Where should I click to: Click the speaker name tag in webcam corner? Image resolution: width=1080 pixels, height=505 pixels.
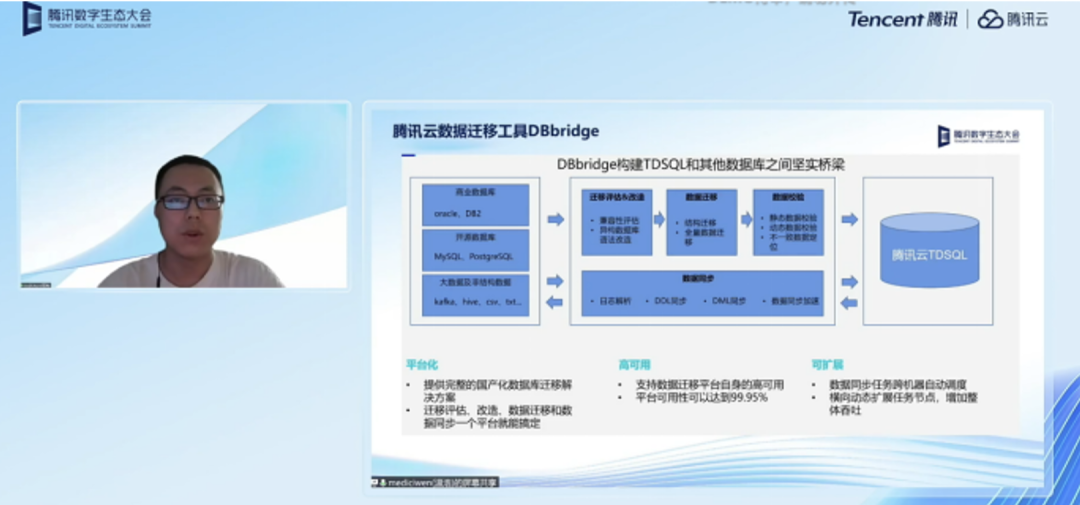[x=36, y=285]
